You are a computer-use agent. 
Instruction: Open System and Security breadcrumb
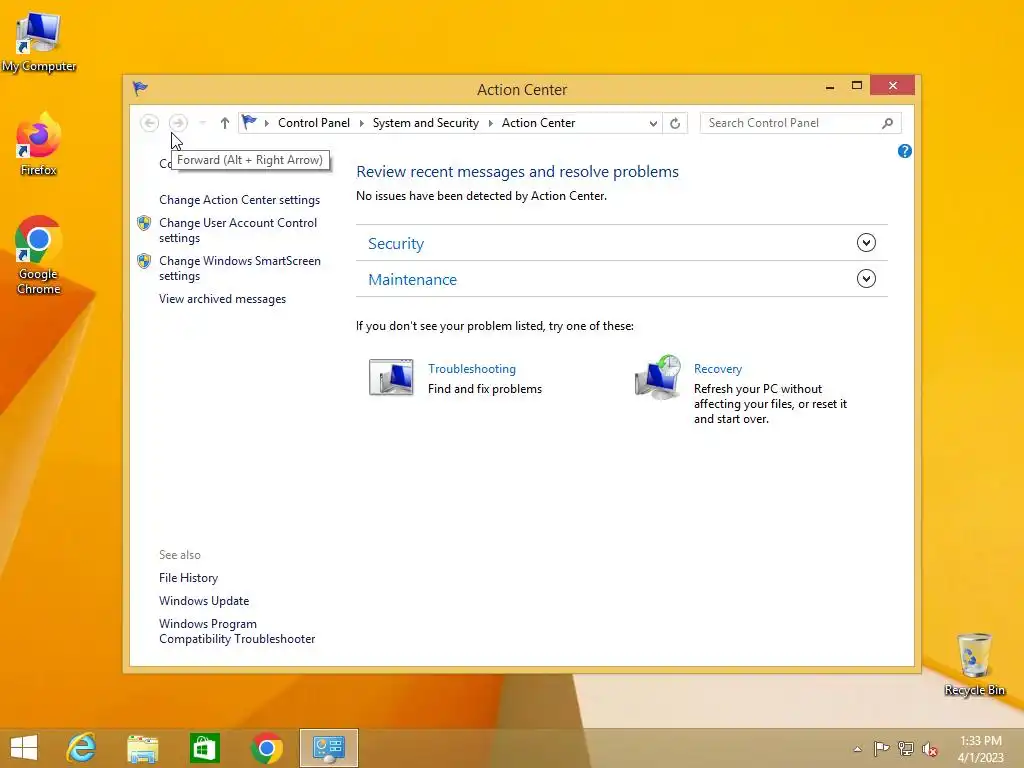pyautogui.click(x=425, y=123)
